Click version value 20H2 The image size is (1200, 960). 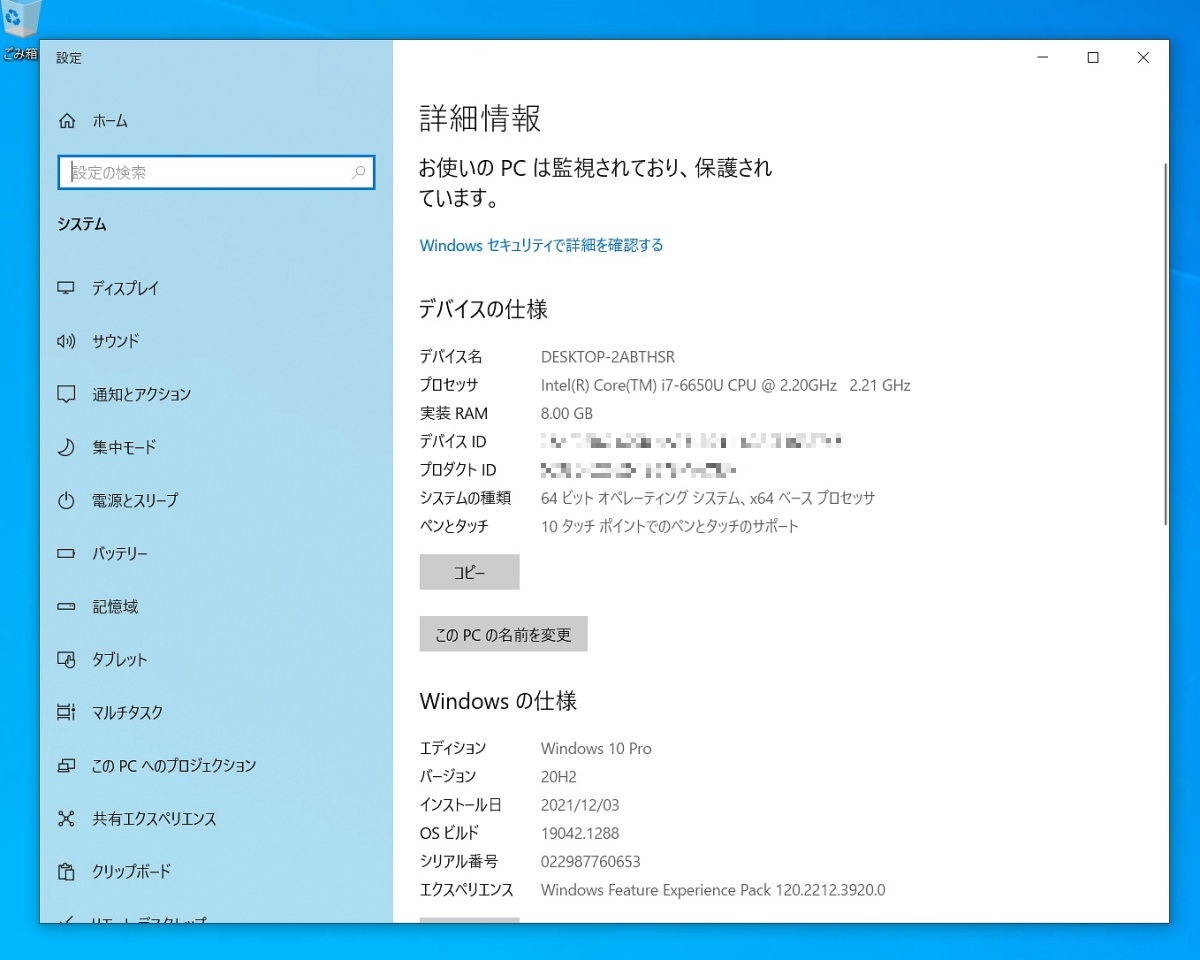558,776
